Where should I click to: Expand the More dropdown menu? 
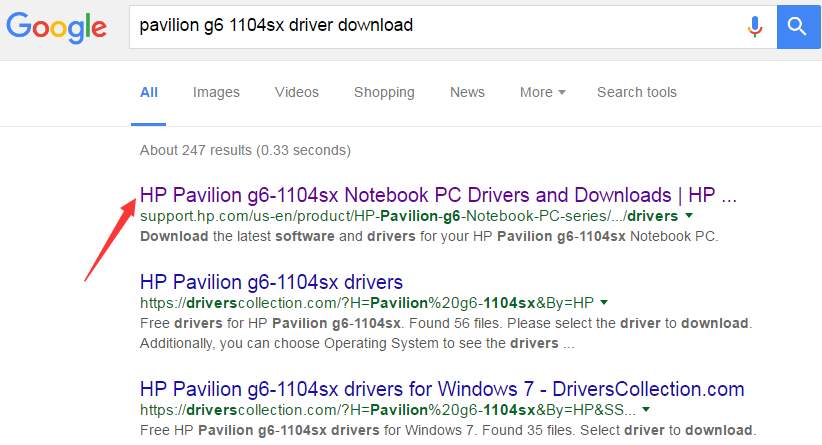point(543,92)
